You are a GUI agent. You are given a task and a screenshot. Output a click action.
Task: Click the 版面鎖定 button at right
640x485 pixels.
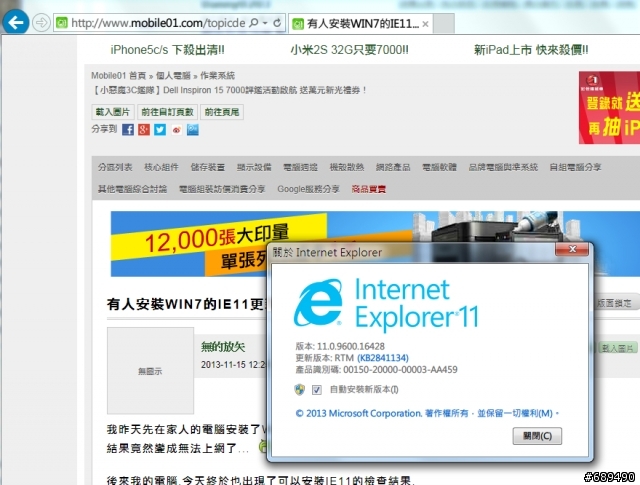pos(616,303)
